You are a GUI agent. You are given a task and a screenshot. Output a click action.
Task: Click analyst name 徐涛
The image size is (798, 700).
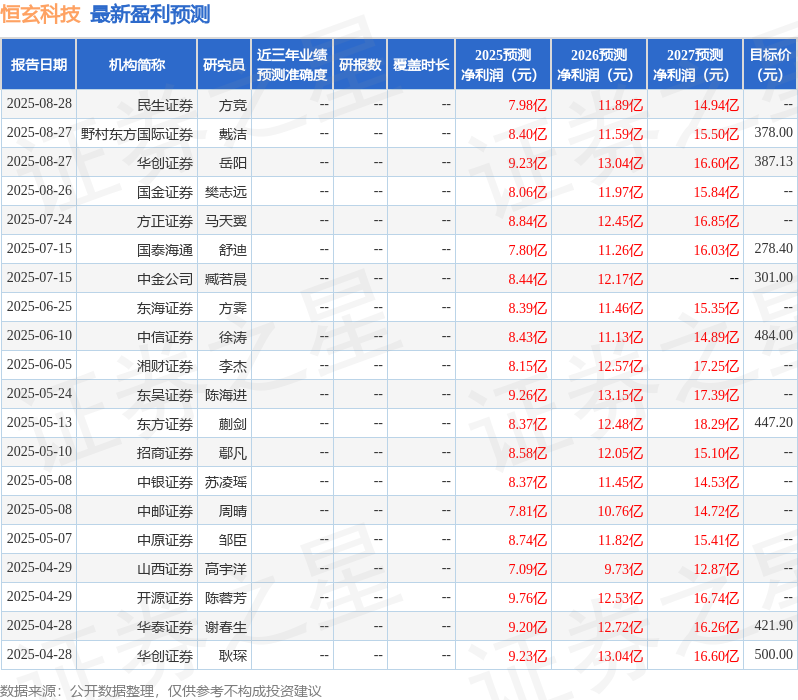pyautogui.click(x=233, y=338)
